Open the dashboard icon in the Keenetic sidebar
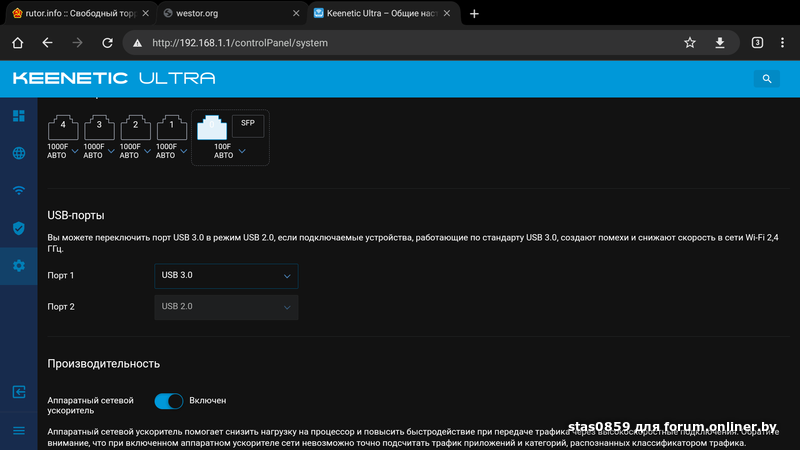Image resolution: width=800 pixels, height=450 pixels. [x=19, y=116]
